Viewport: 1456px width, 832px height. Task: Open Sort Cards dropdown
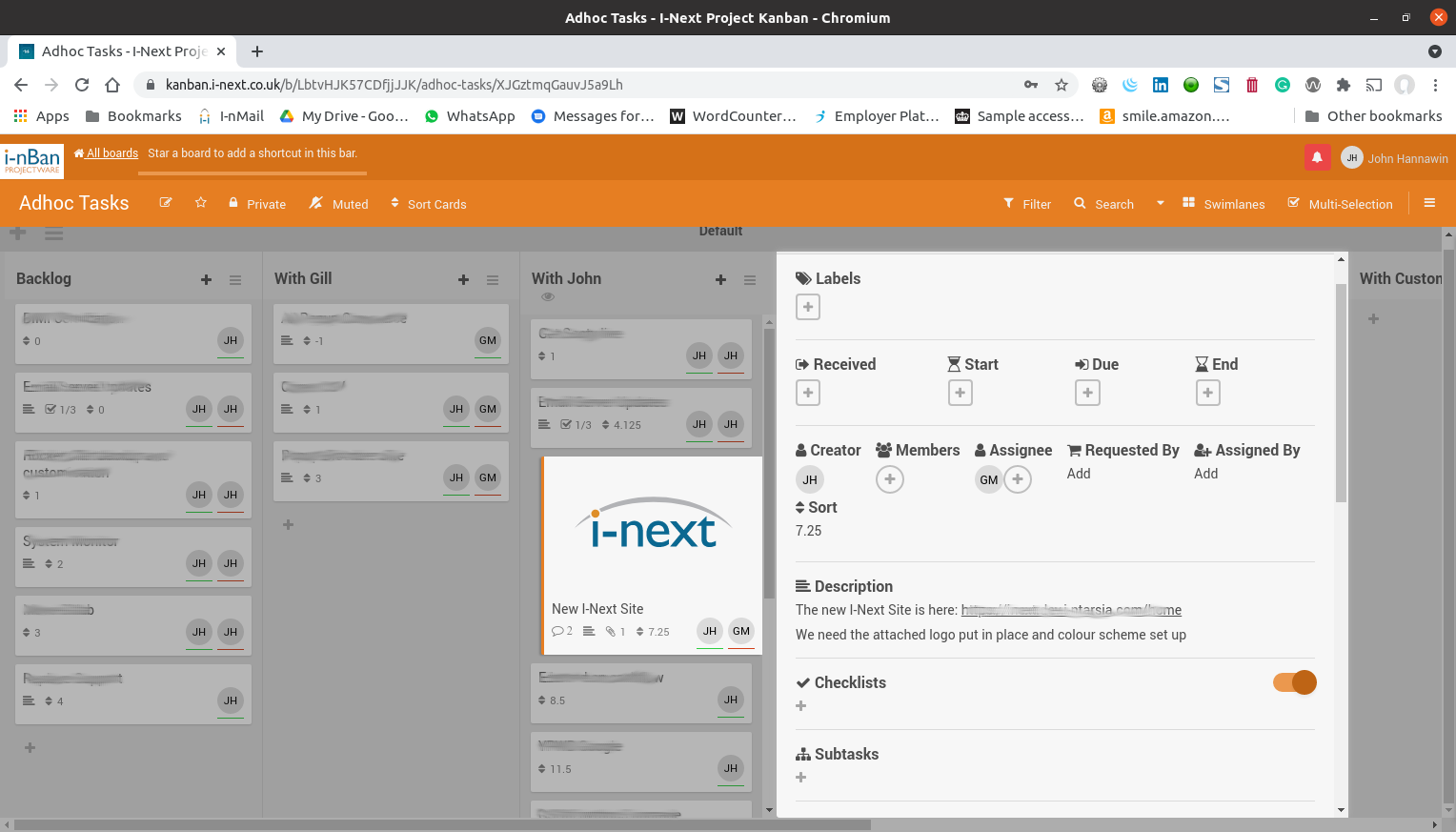pyautogui.click(x=428, y=204)
